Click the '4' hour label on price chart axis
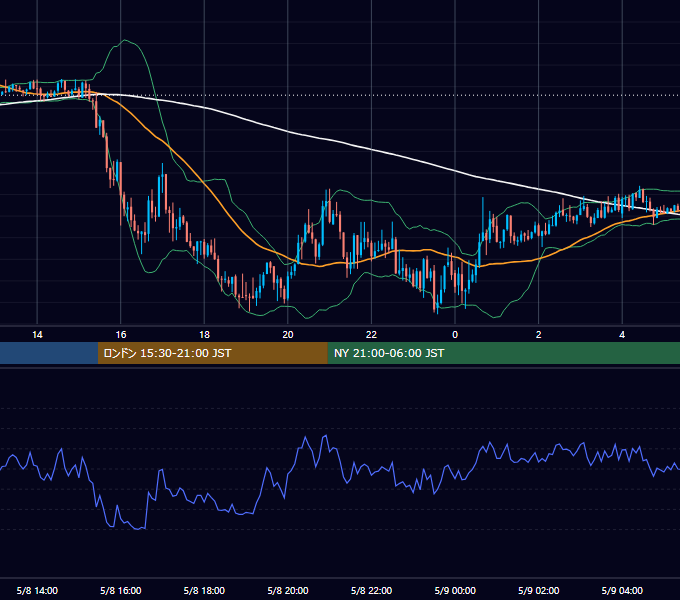This screenshot has width=680, height=600. (x=622, y=335)
